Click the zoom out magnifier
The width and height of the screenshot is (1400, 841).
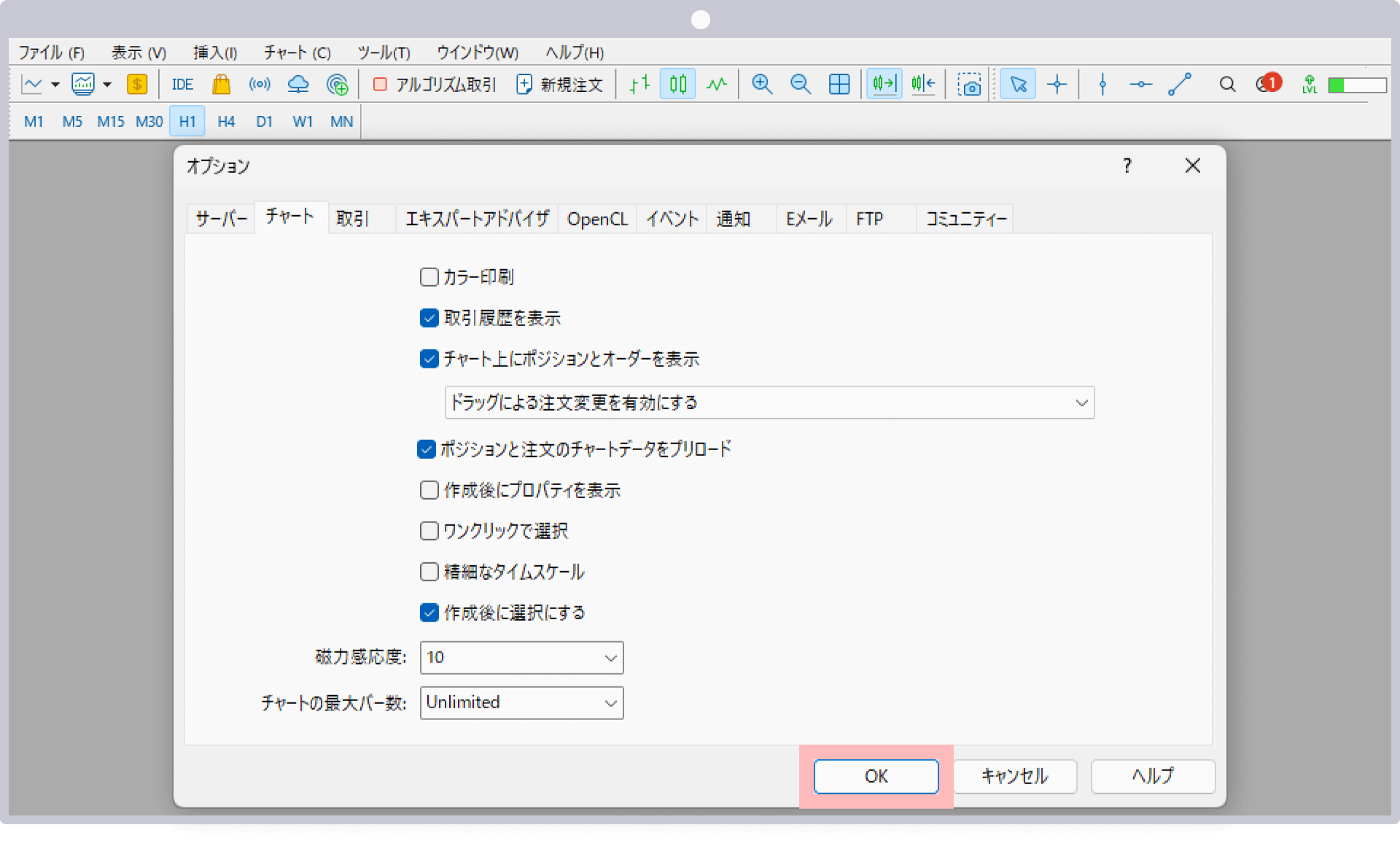[801, 85]
